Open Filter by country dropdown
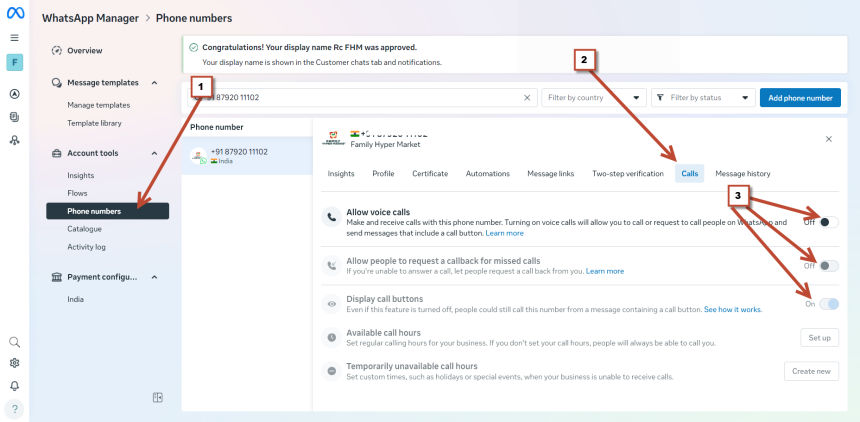The height and width of the screenshot is (422, 860). coord(594,98)
